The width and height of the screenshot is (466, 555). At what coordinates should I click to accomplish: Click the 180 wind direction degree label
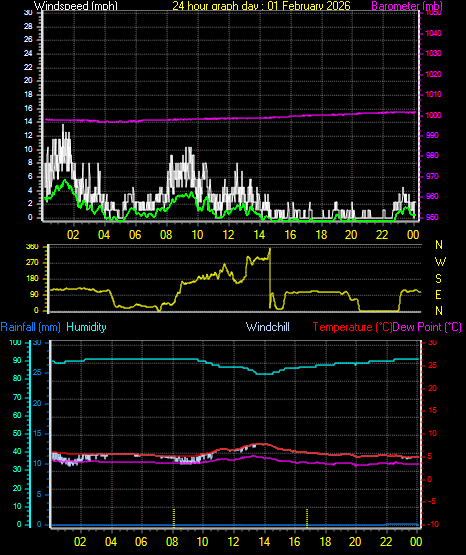33,279
